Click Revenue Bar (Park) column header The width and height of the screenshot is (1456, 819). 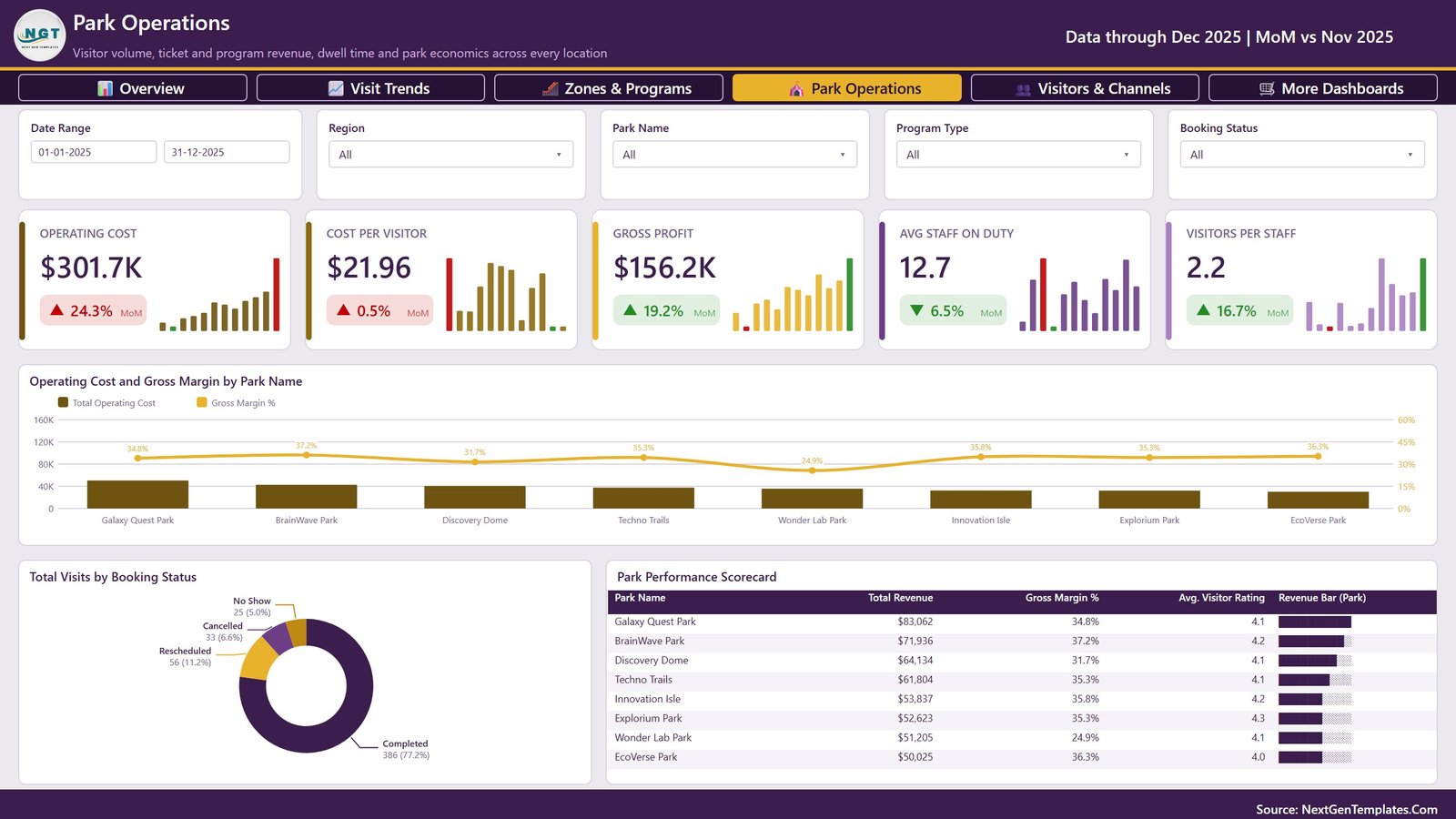pos(1322,598)
